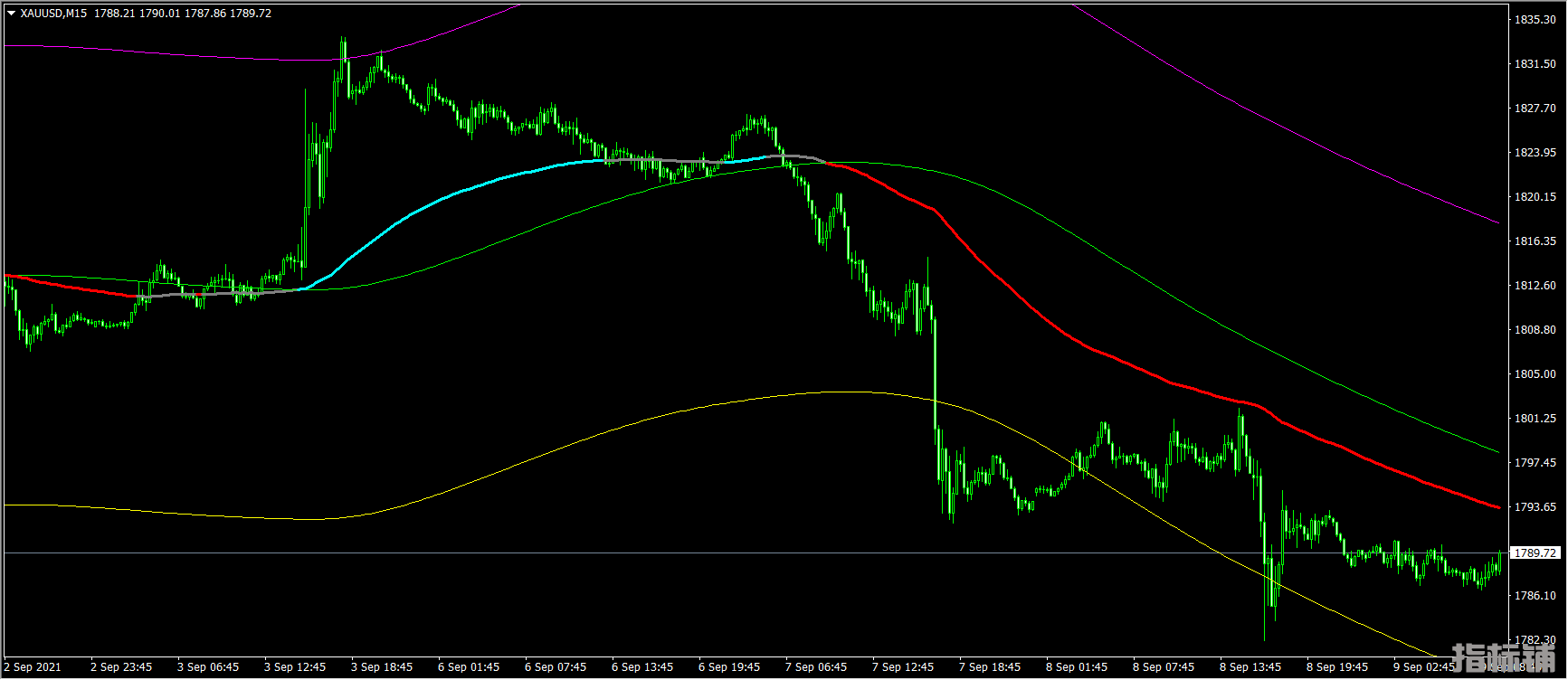Click the 2 Sep 2021 time label

[x=33, y=667]
